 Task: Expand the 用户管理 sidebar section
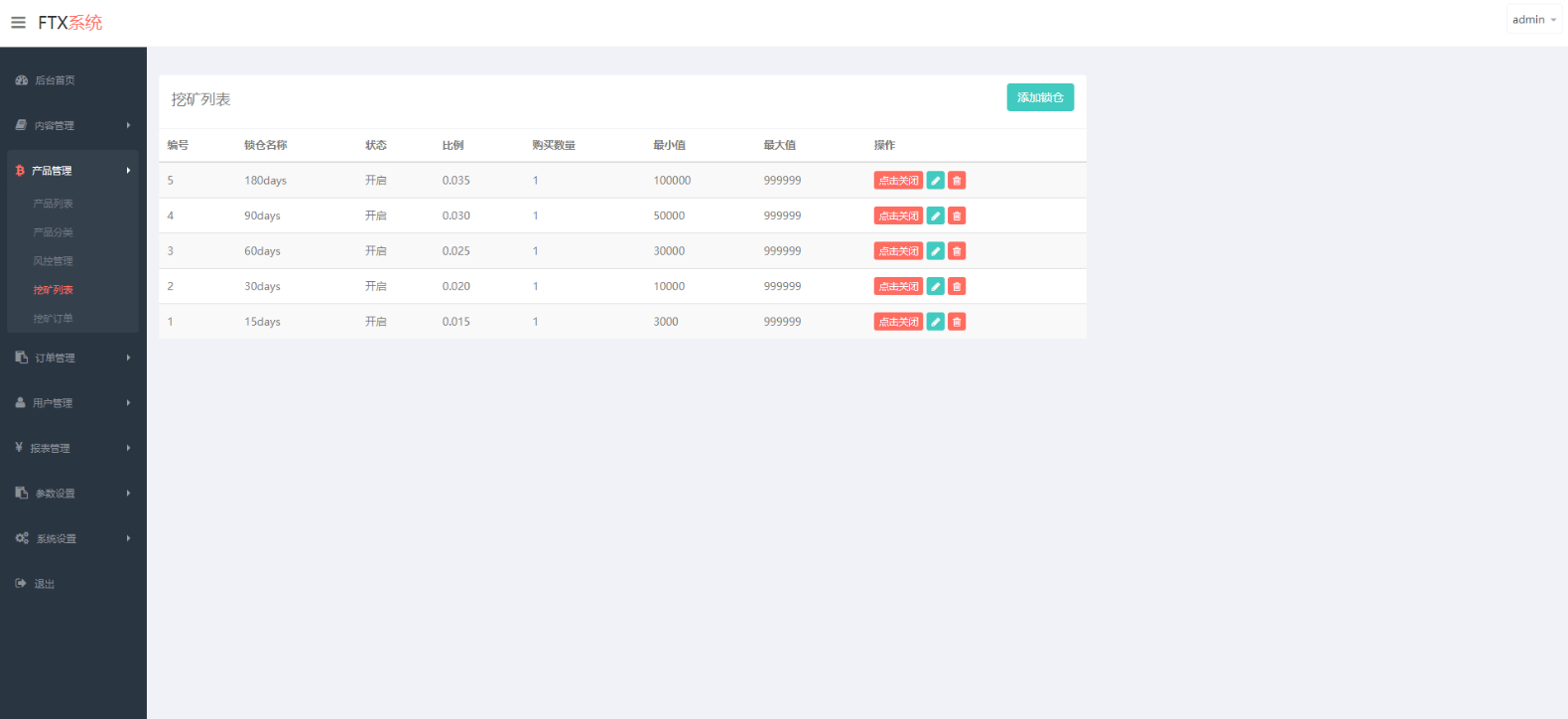[x=72, y=403]
